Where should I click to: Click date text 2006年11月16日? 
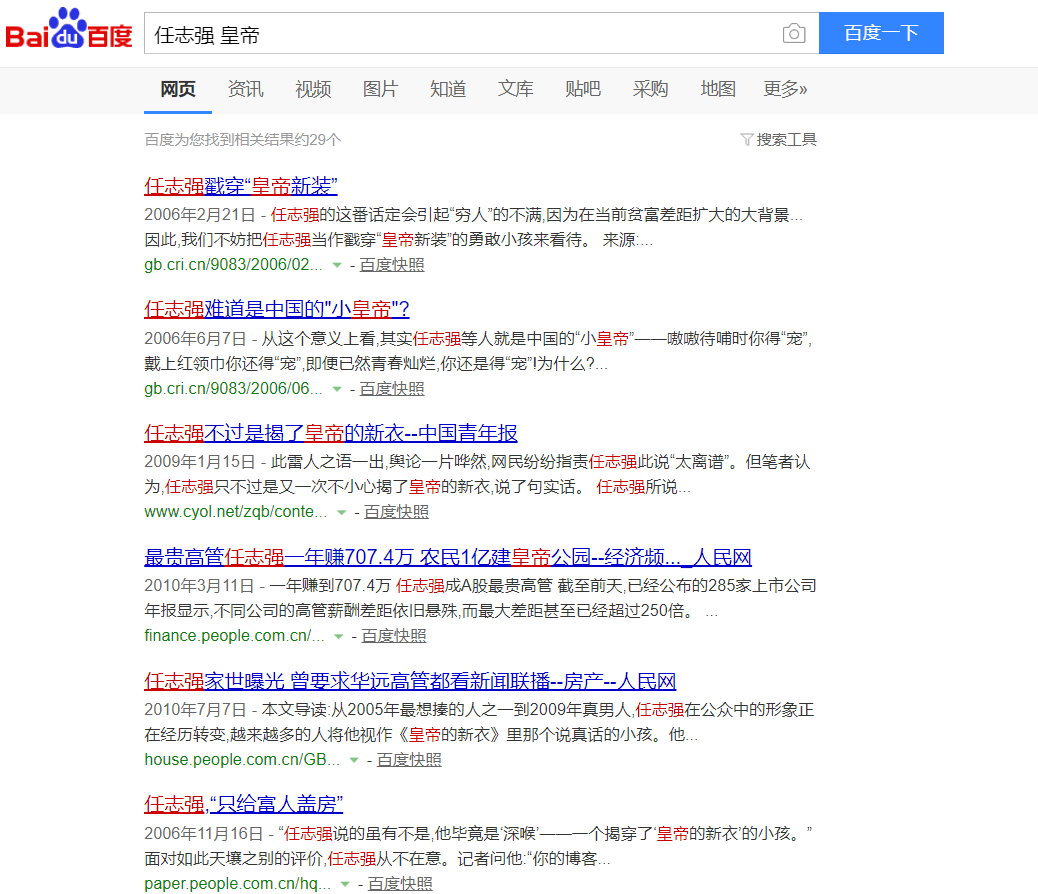pyautogui.click(x=204, y=834)
